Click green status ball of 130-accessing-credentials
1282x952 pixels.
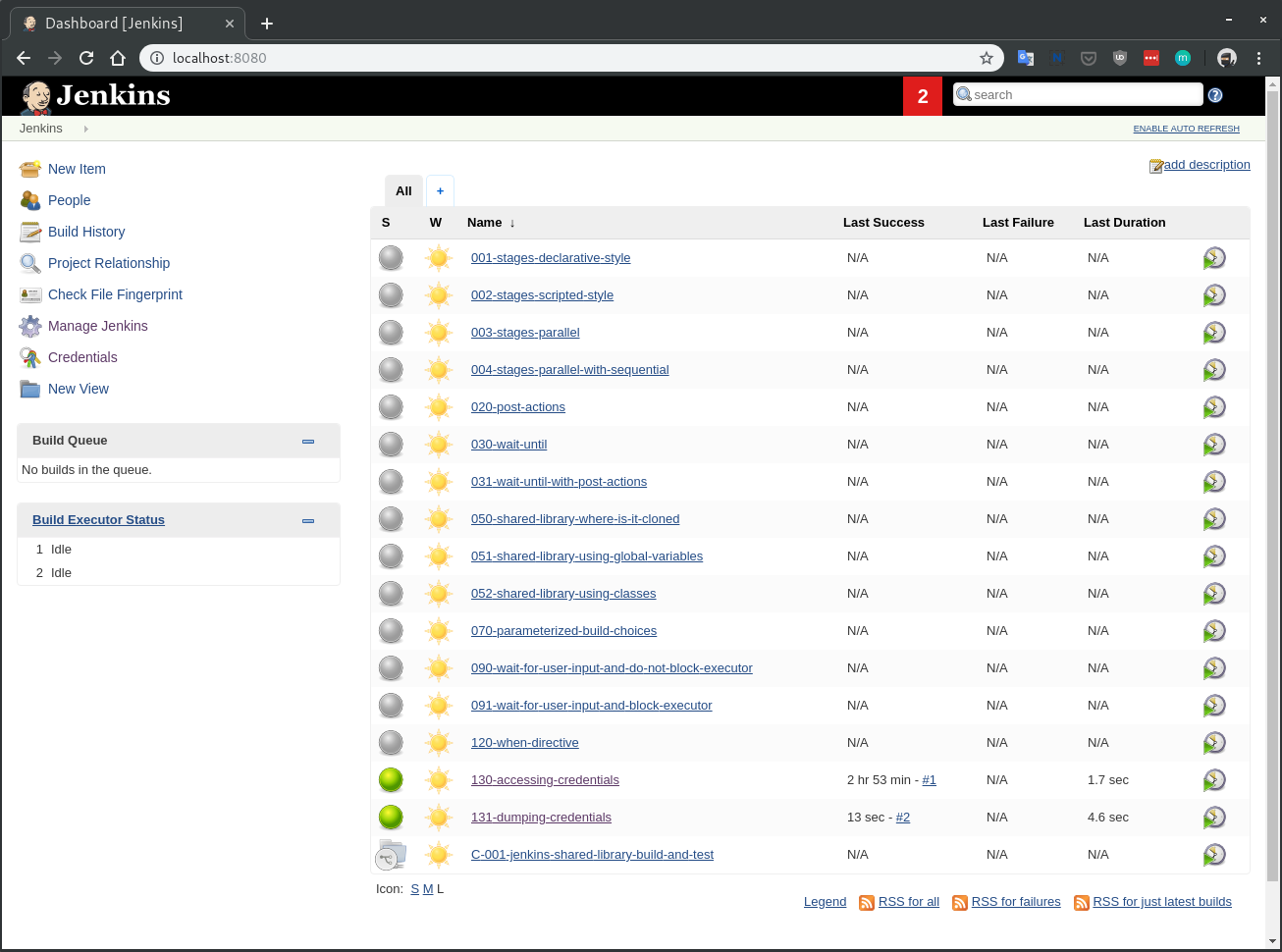coord(391,780)
